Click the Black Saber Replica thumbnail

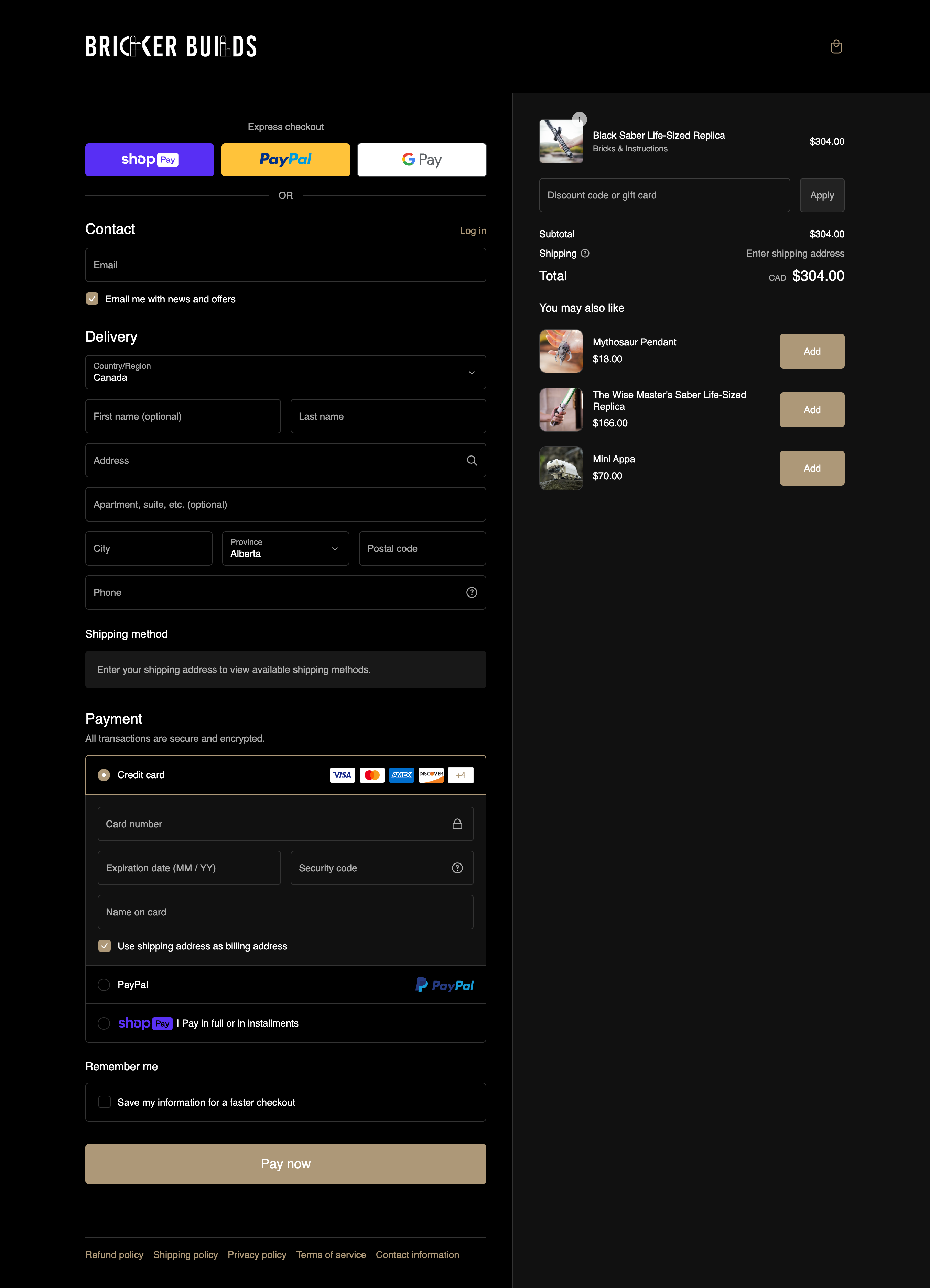(x=561, y=141)
